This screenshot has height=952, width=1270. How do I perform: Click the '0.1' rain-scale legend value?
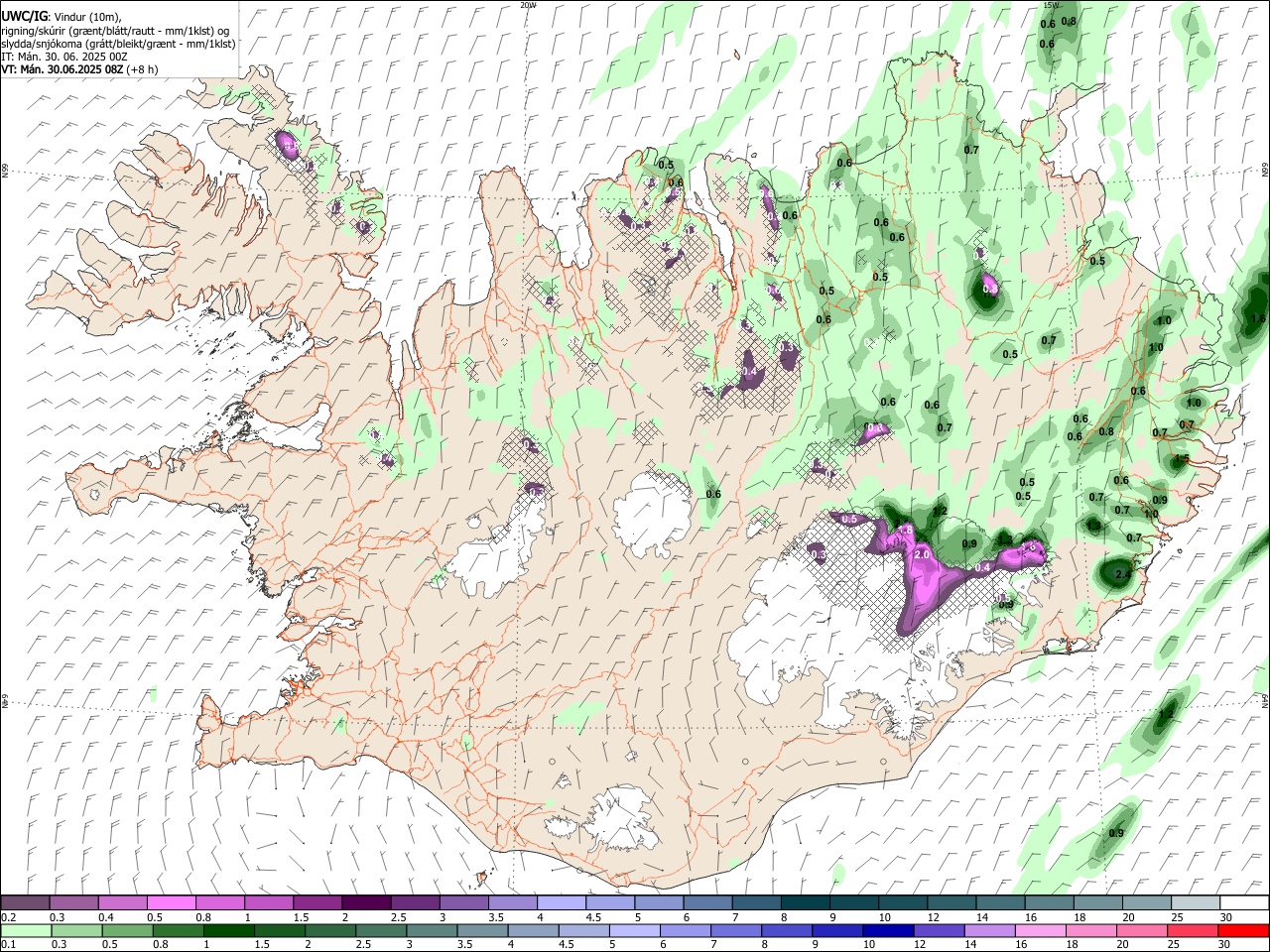(x=8, y=945)
